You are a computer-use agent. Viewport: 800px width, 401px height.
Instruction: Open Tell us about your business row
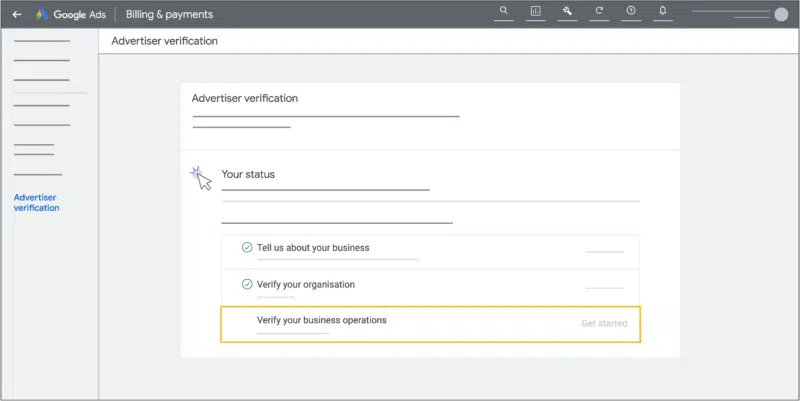pos(430,252)
